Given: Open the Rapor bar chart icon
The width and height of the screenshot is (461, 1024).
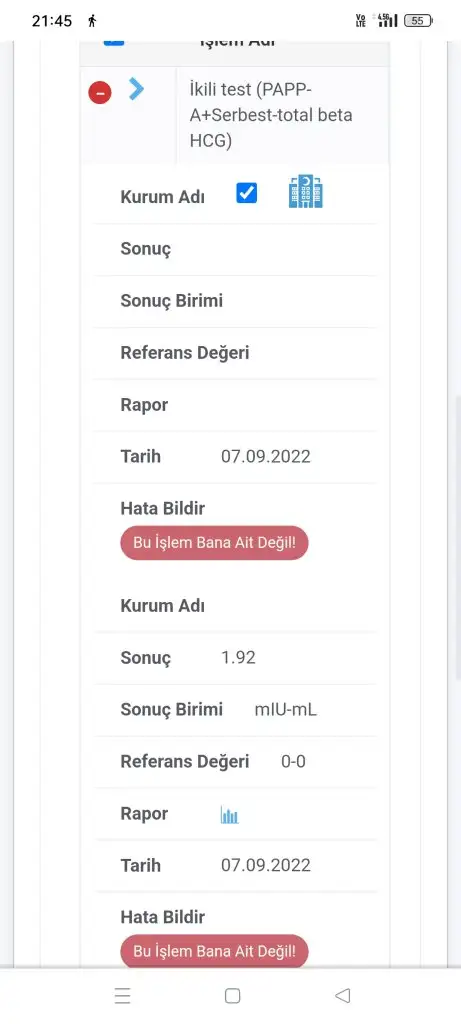Looking at the screenshot, I should tap(229, 815).
